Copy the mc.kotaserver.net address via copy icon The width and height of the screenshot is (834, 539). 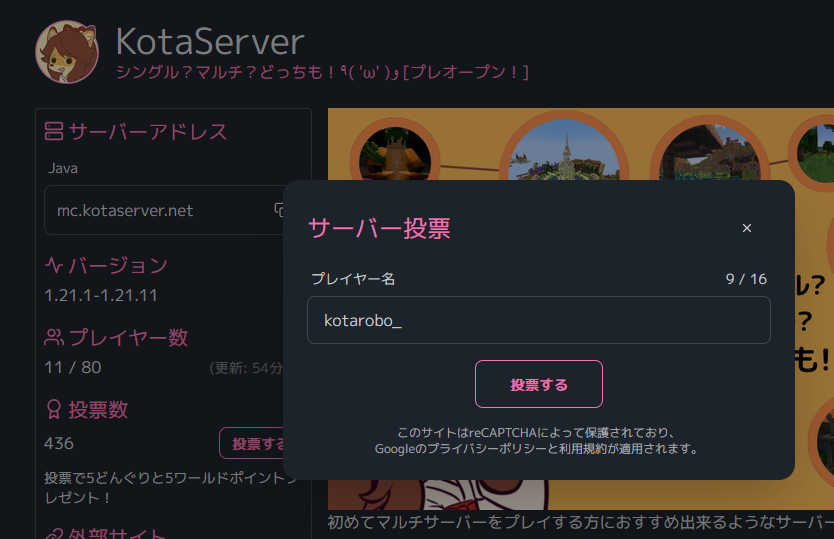[x=279, y=210]
